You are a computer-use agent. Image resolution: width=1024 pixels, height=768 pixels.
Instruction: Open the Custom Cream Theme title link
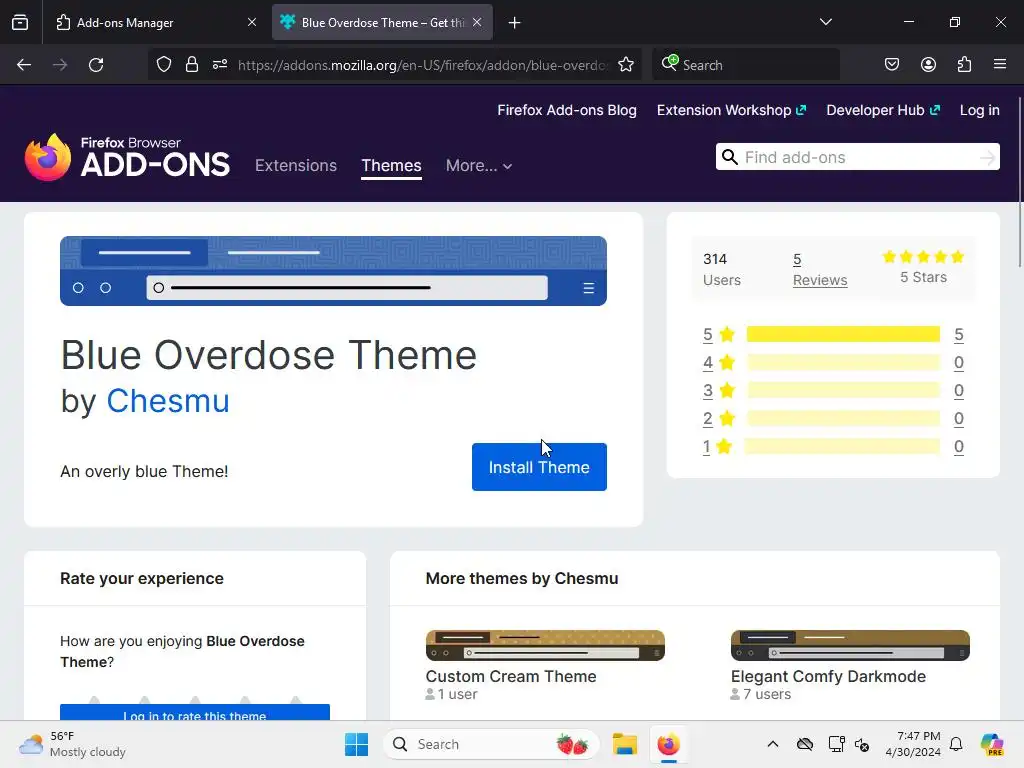click(511, 676)
